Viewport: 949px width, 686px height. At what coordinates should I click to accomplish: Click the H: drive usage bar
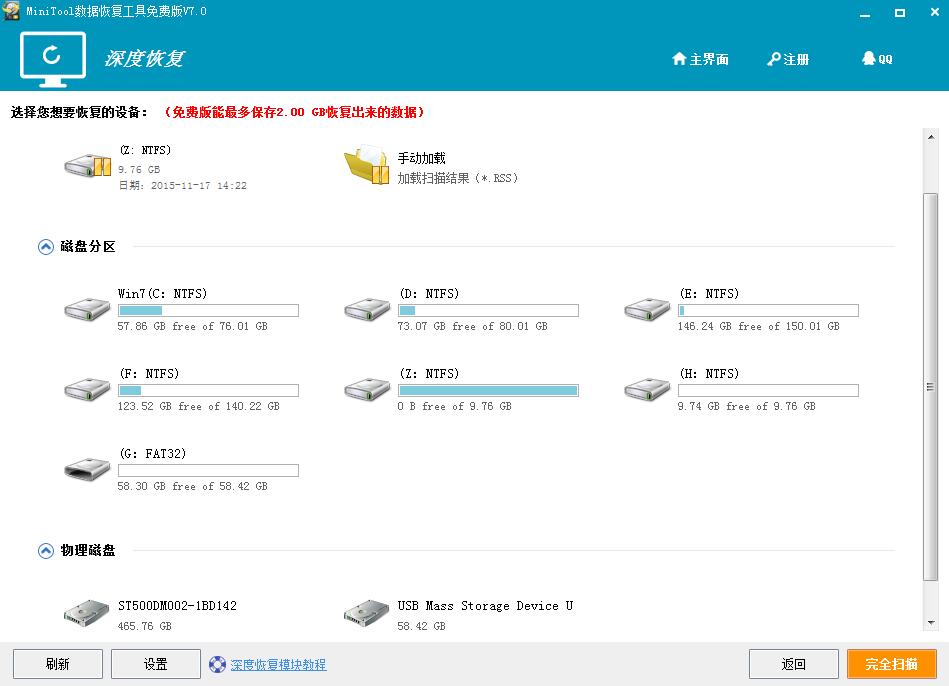tap(768, 391)
